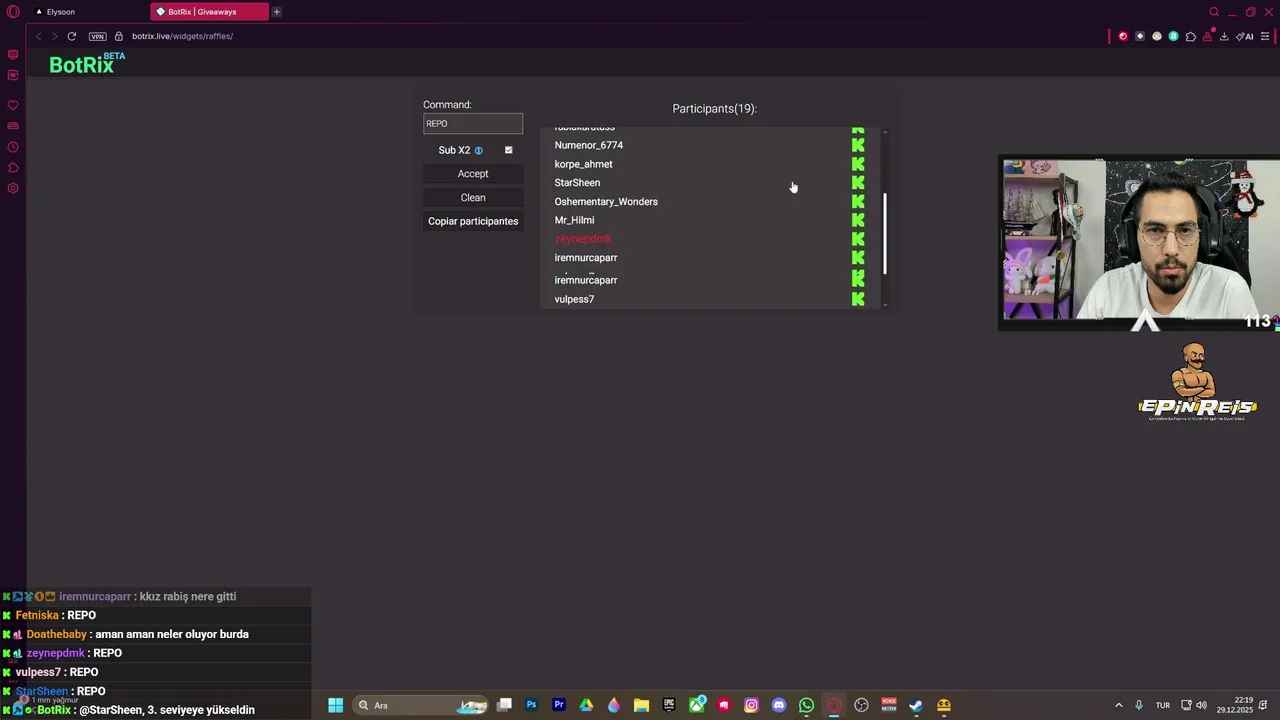Toggle the Sub X2 checkbox
The image size is (1280, 720).
[x=509, y=150]
